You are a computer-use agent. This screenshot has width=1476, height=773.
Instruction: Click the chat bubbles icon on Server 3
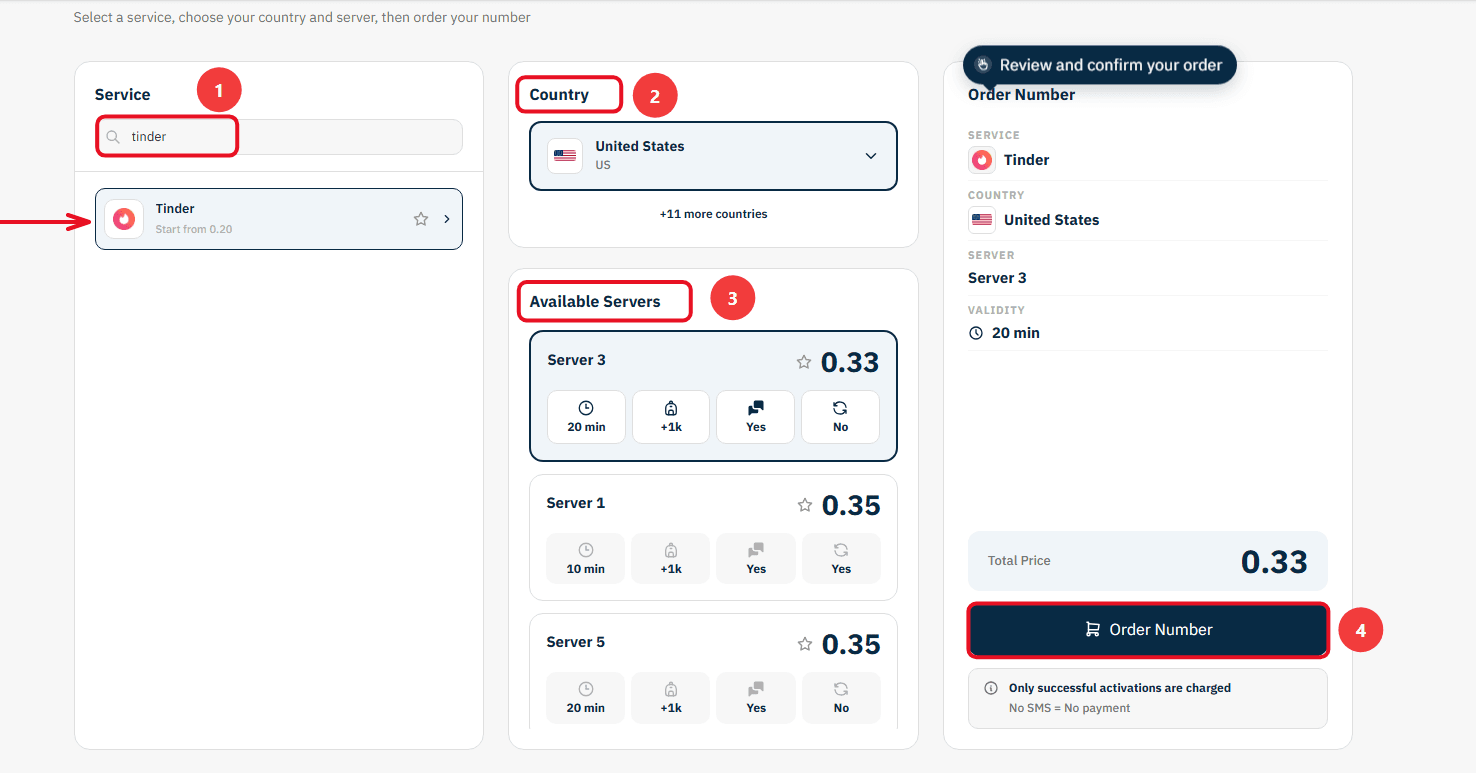click(x=756, y=408)
